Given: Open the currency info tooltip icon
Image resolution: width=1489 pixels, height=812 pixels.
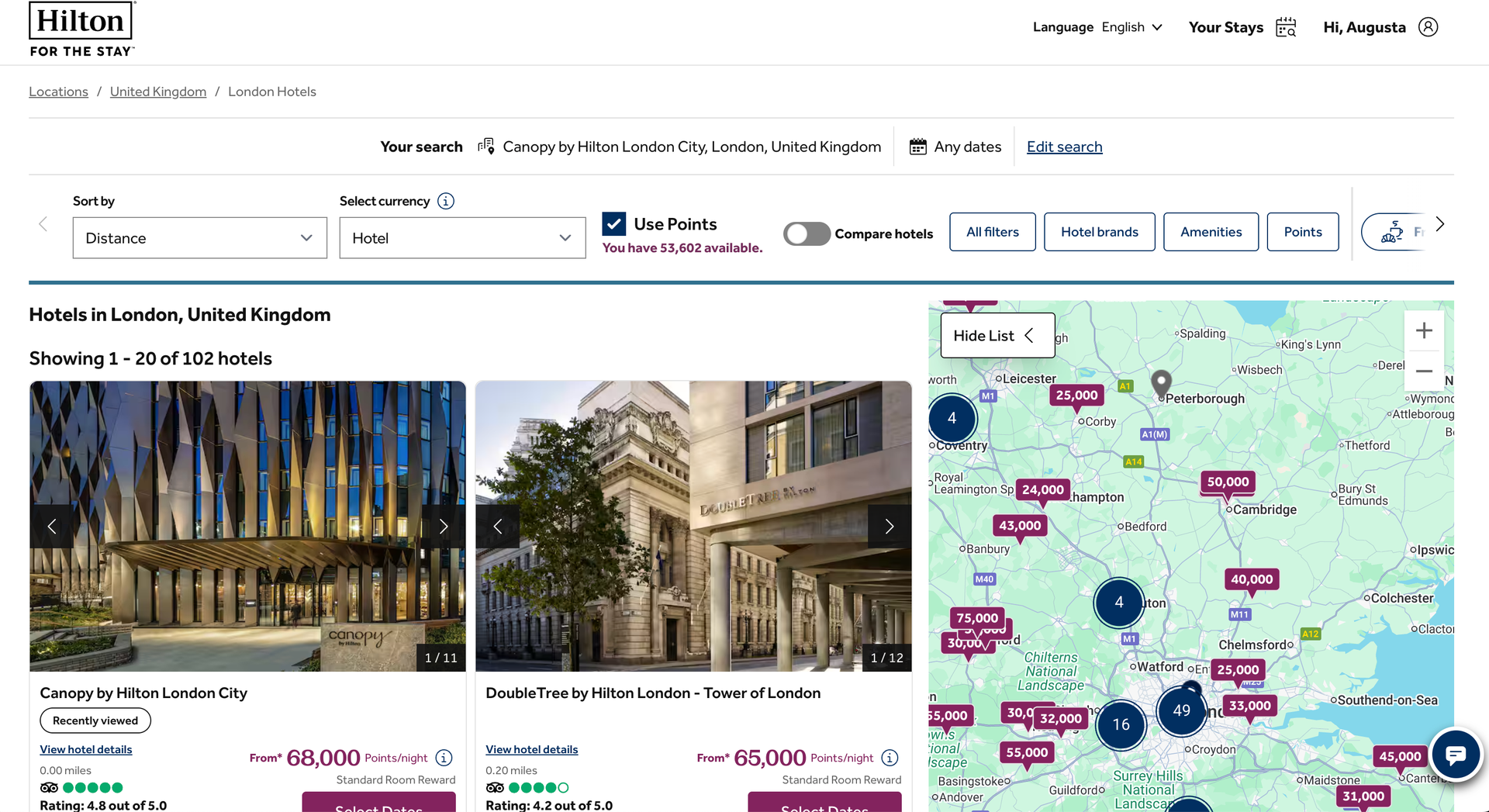Looking at the screenshot, I should tap(445, 201).
